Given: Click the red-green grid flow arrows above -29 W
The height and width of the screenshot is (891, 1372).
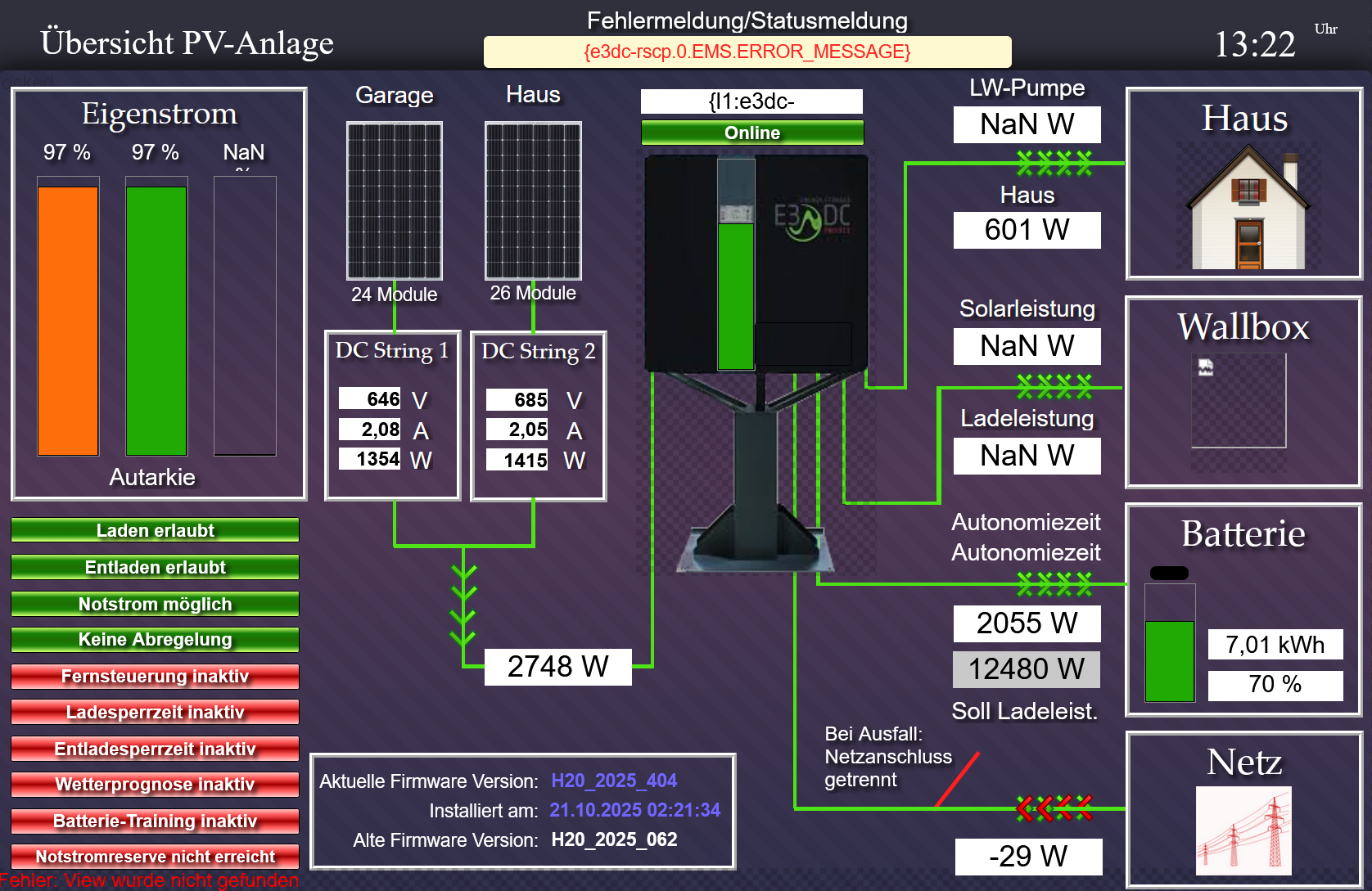Looking at the screenshot, I should click(1054, 808).
